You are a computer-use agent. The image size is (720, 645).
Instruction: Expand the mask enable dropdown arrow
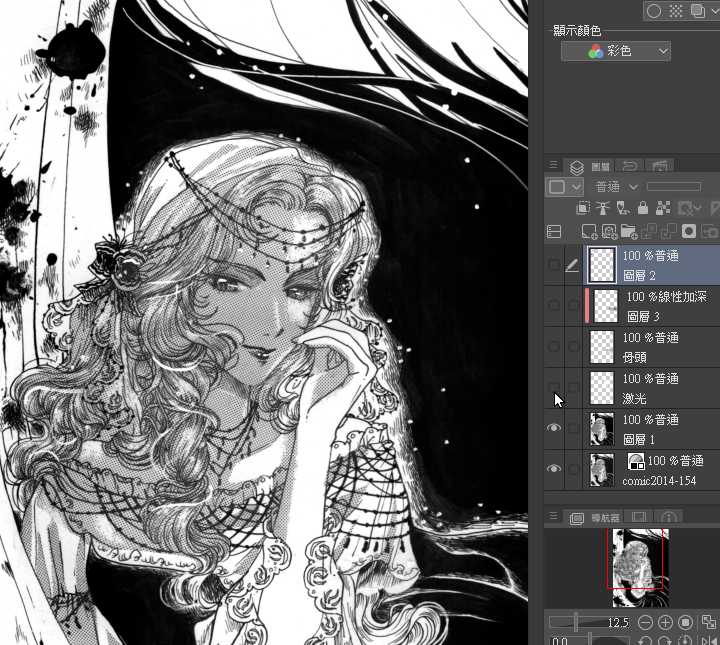[699, 208]
